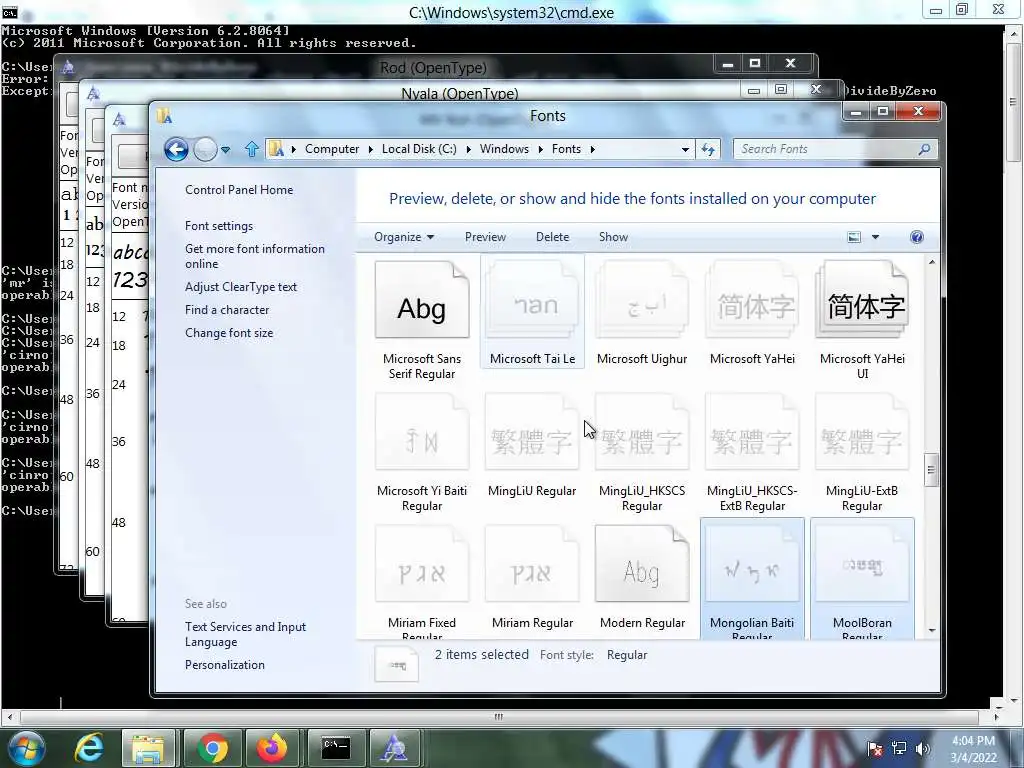1024x768 pixels.
Task: Select the Microsoft YaHei font icon
Action: [x=752, y=301]
